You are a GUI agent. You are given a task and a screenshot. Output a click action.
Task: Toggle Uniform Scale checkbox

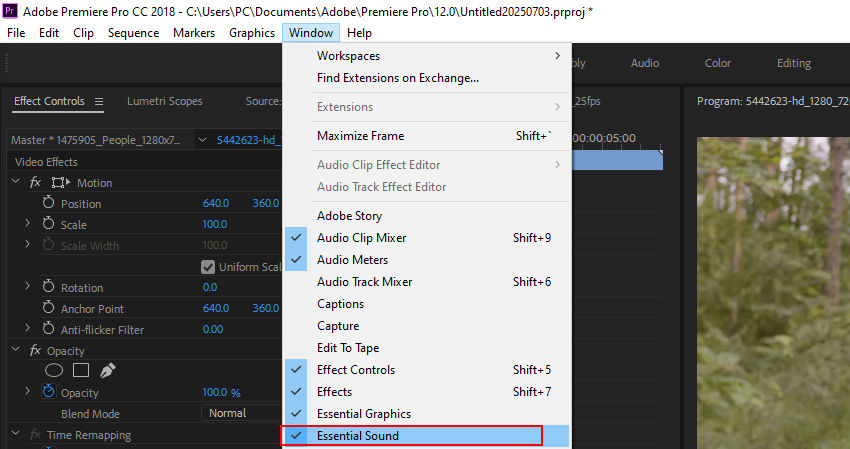pos(208,267)
